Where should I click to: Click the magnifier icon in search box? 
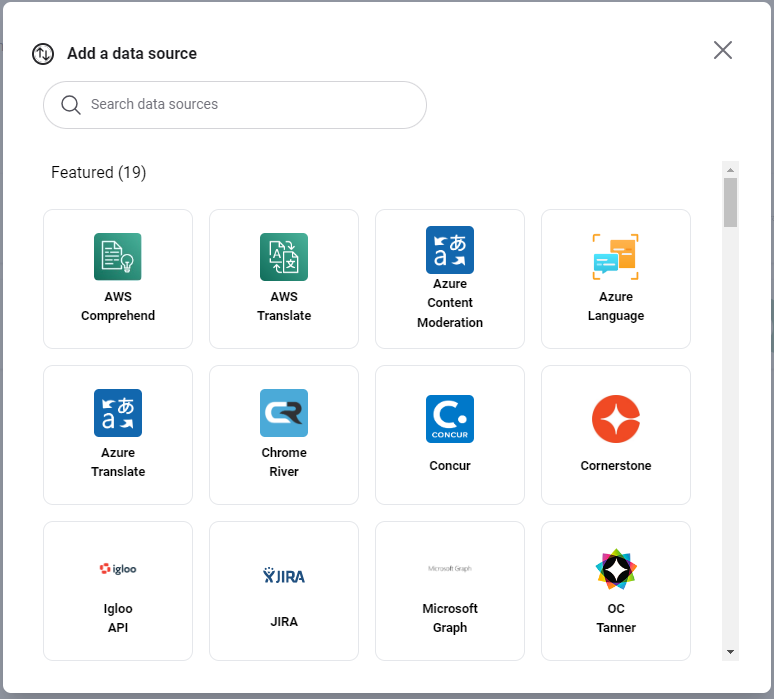[71, 105]
